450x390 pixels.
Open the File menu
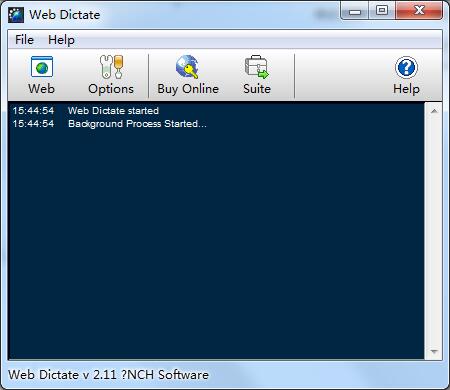pyautogui.click(x=24, y=40)
